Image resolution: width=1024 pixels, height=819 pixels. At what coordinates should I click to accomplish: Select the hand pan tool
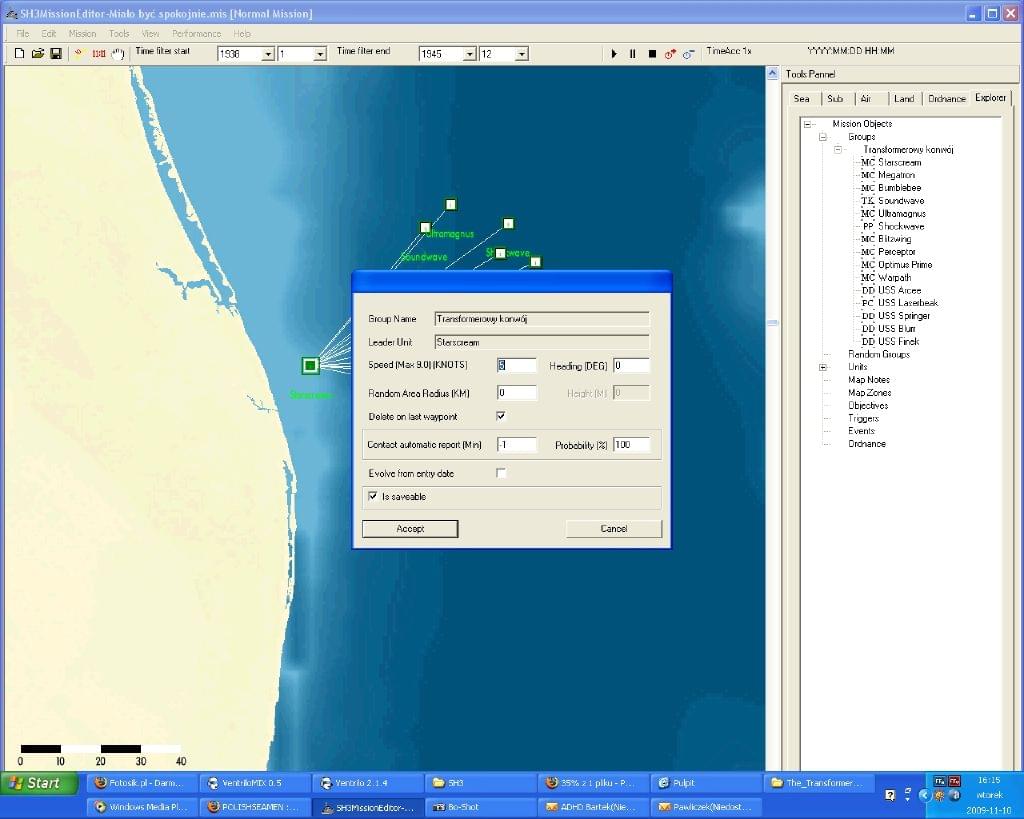click(118, 53)
